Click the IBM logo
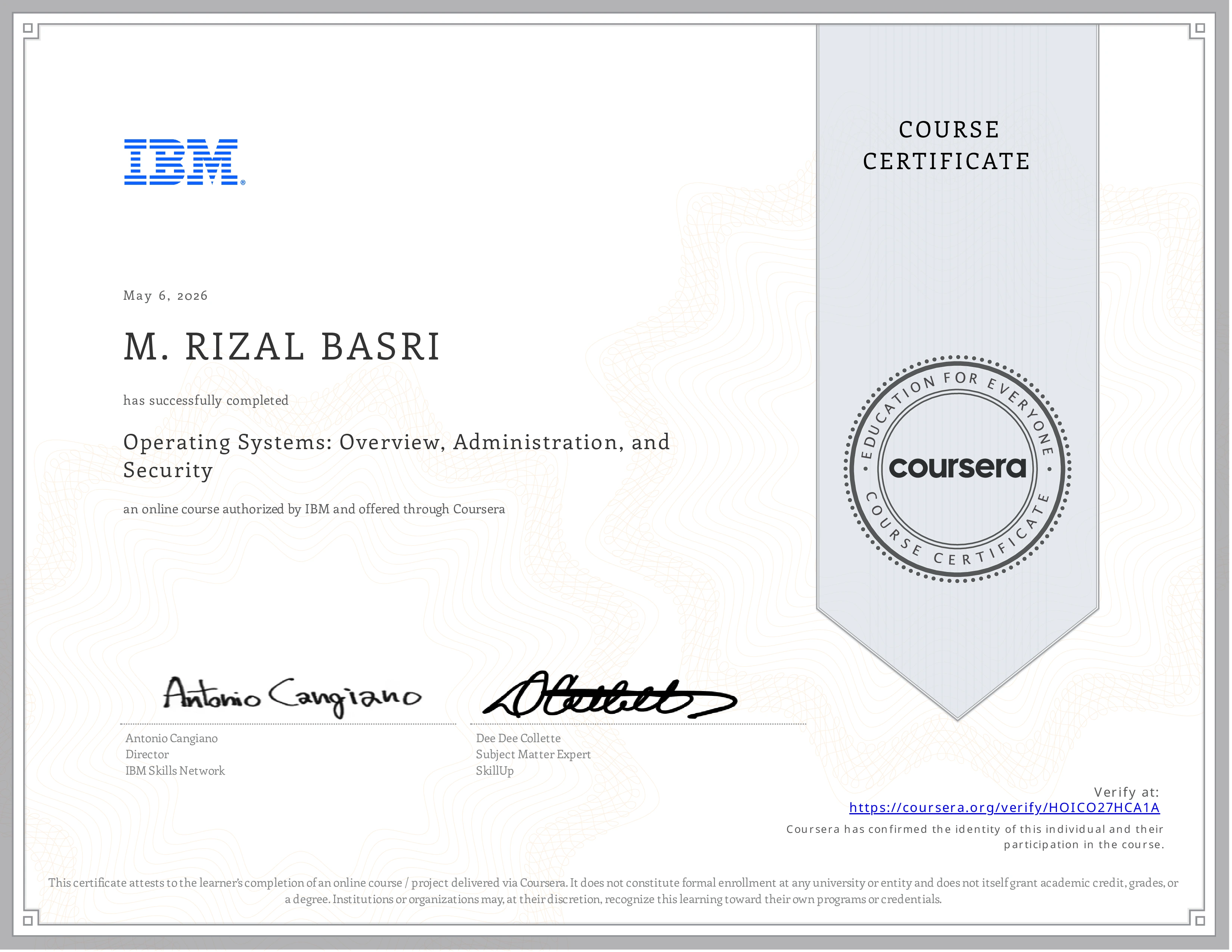This screenshot has width=1232, height=952. coord(184,162)
